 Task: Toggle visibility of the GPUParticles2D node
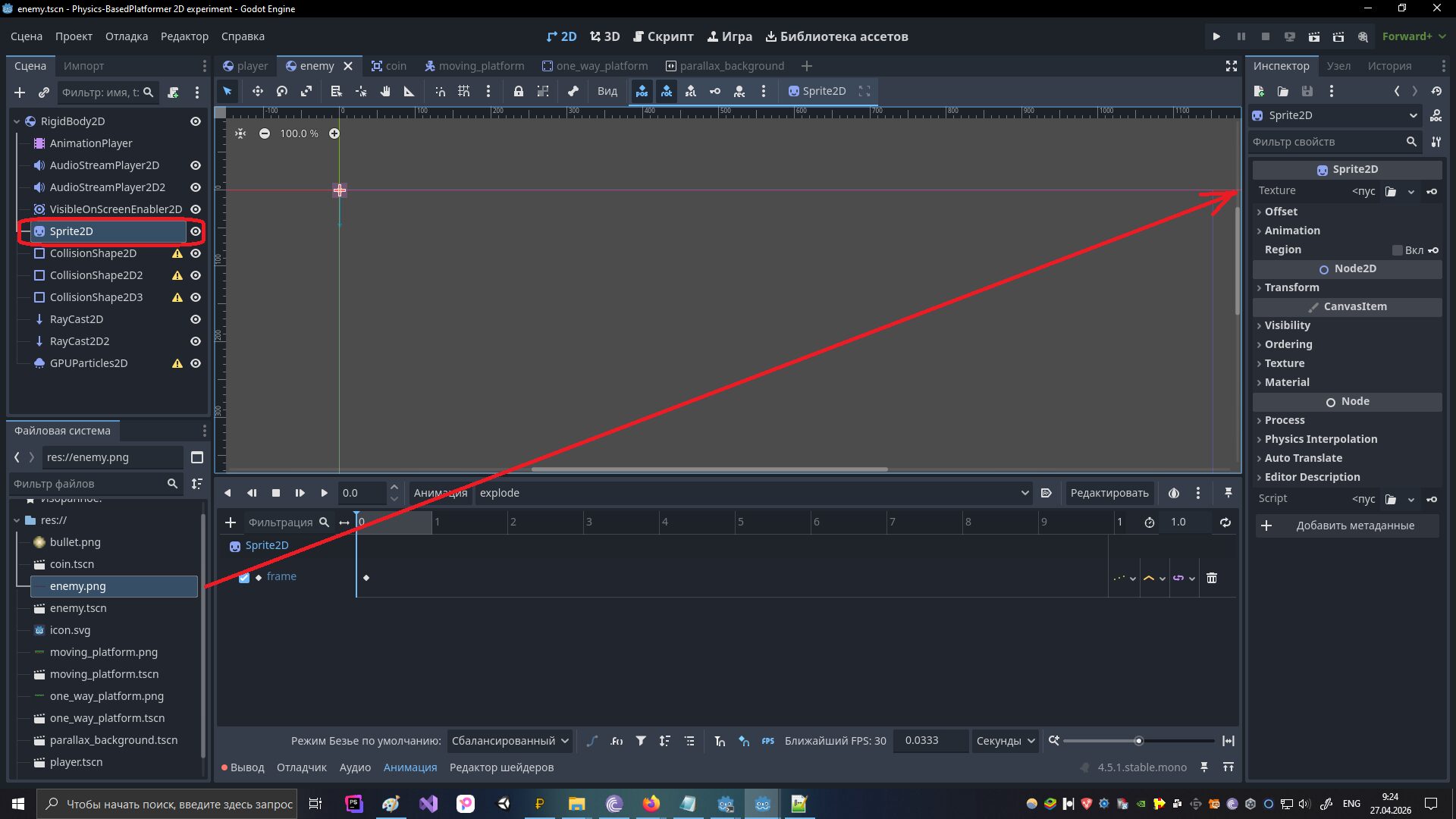[196, 363]
